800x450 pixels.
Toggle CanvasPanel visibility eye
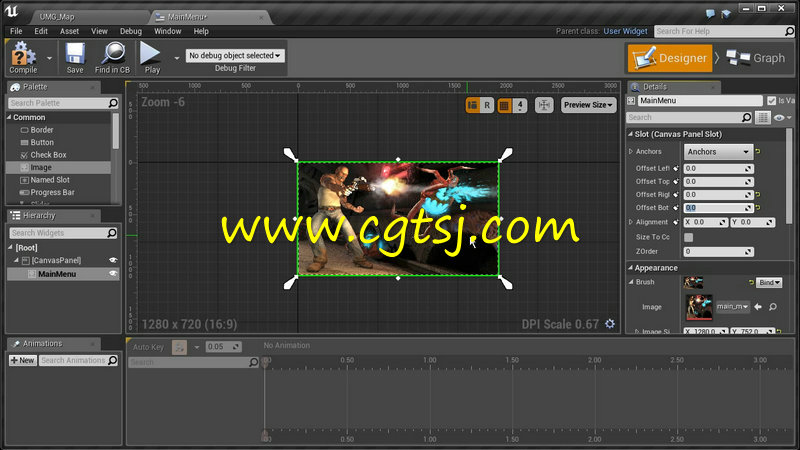[x=113, y=260]
